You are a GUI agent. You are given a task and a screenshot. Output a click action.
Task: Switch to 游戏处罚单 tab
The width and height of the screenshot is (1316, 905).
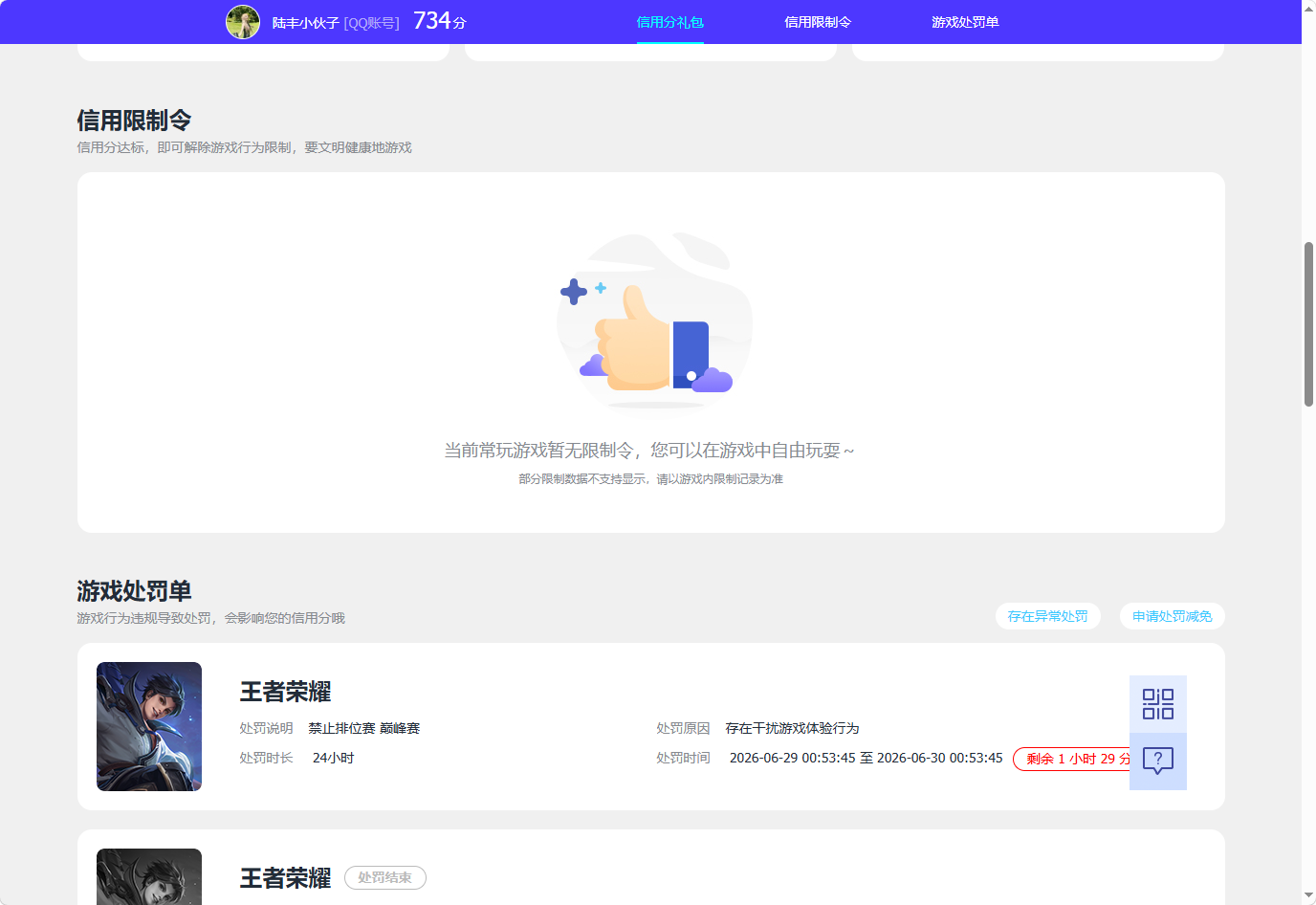pos(965,22)
